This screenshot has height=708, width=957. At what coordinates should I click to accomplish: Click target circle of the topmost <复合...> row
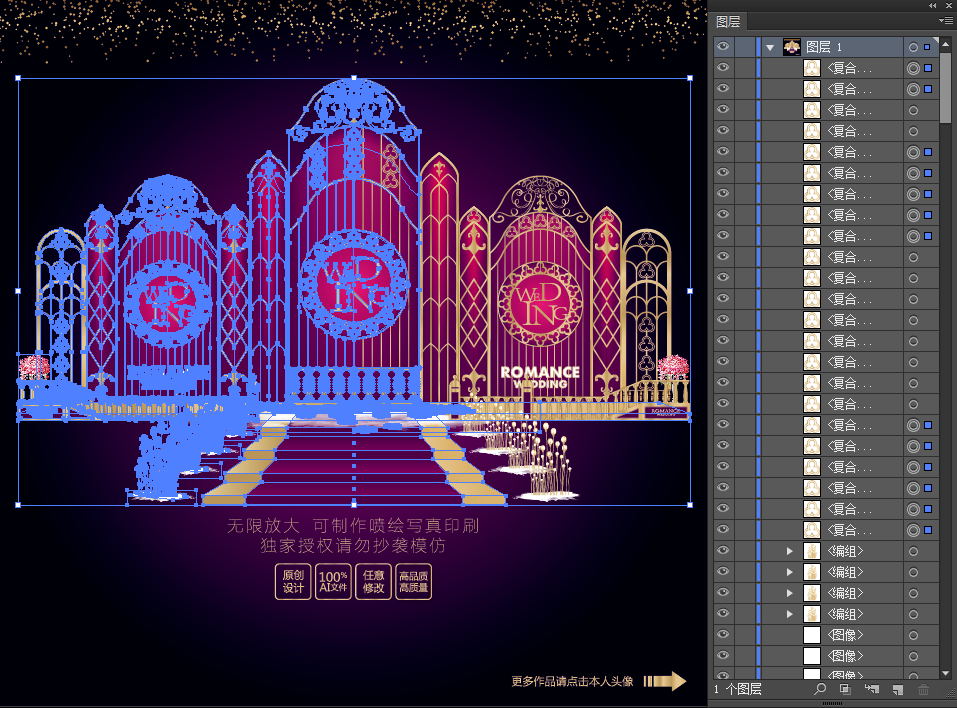tap(913, 68)
